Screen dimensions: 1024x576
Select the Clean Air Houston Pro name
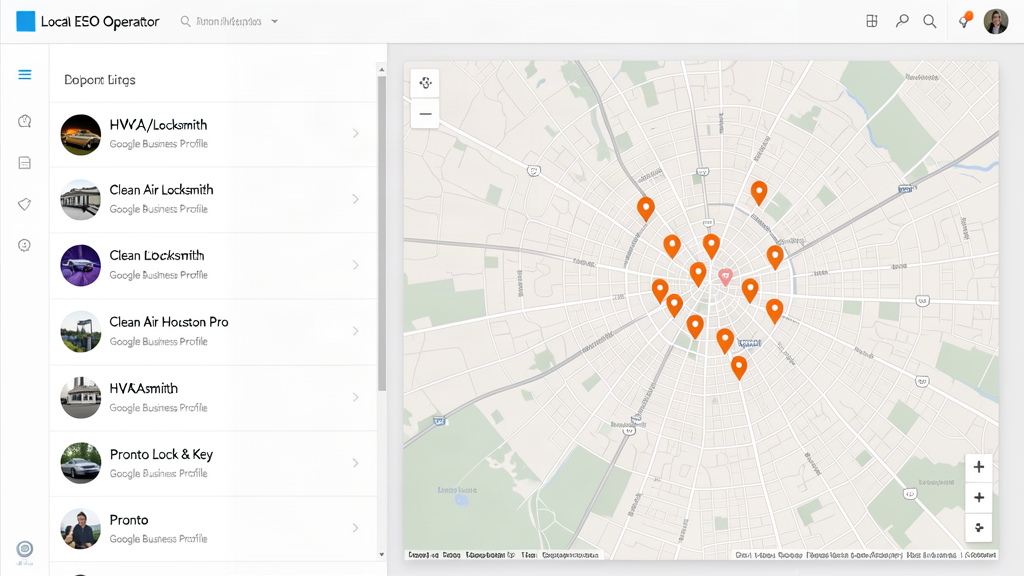[x=168, y=322]
